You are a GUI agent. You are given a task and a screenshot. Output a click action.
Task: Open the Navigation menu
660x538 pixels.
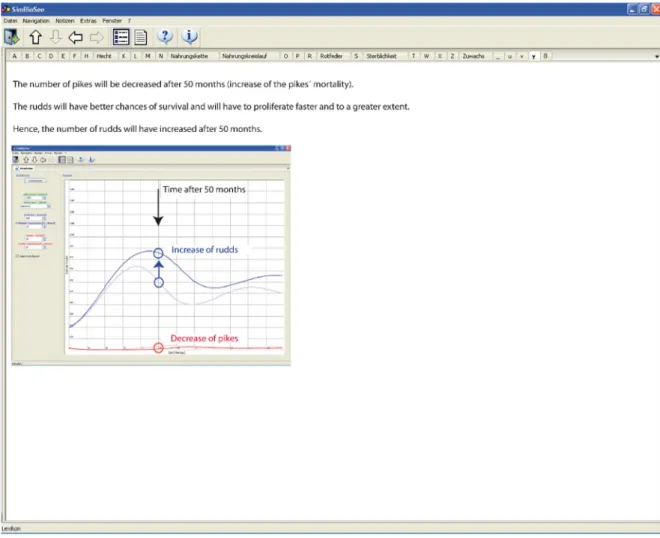coord(36,21)
